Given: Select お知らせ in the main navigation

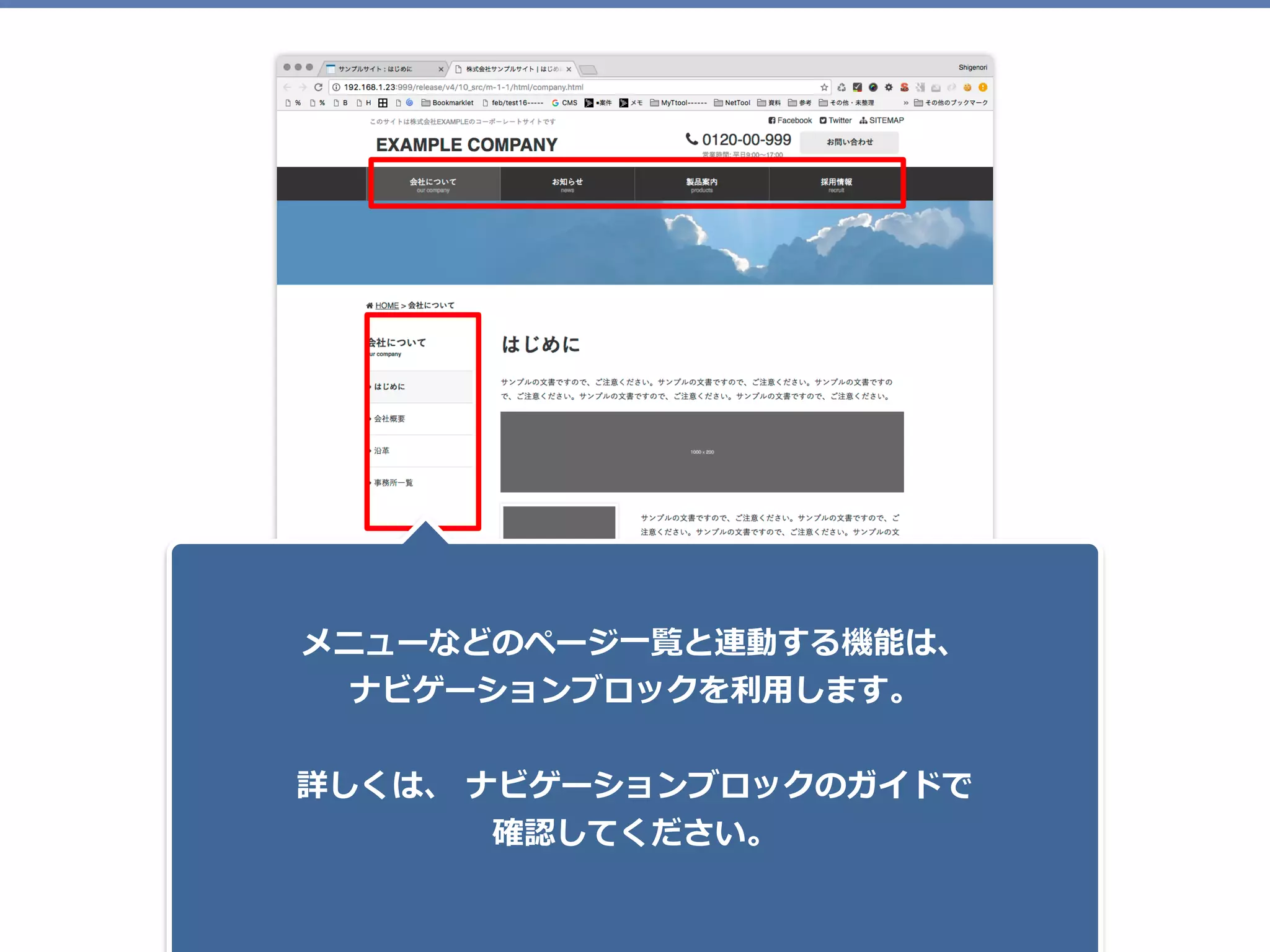Looking at the screenshot, I should 567,184.
